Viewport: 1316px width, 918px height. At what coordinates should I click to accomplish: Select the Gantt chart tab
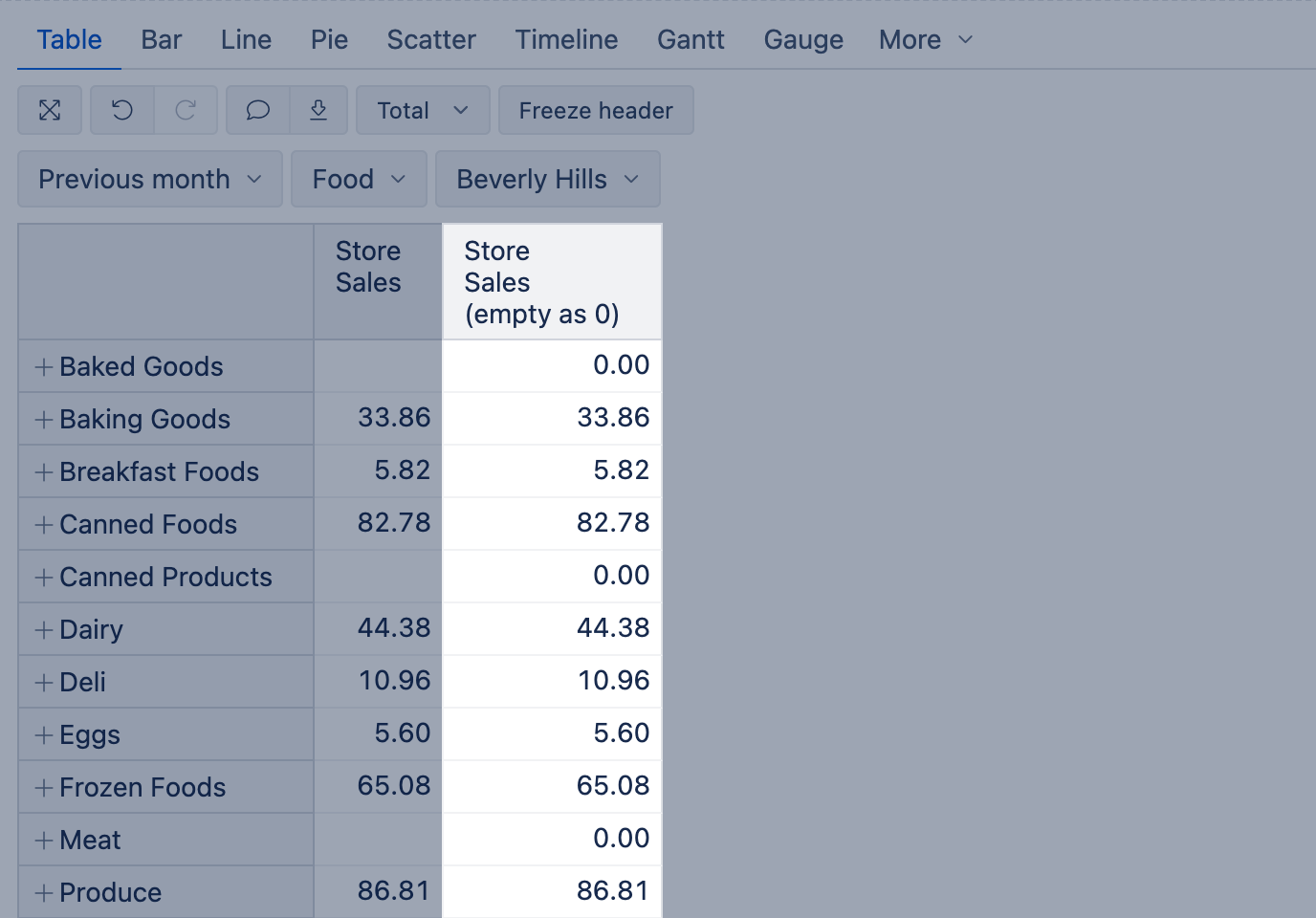691,40
